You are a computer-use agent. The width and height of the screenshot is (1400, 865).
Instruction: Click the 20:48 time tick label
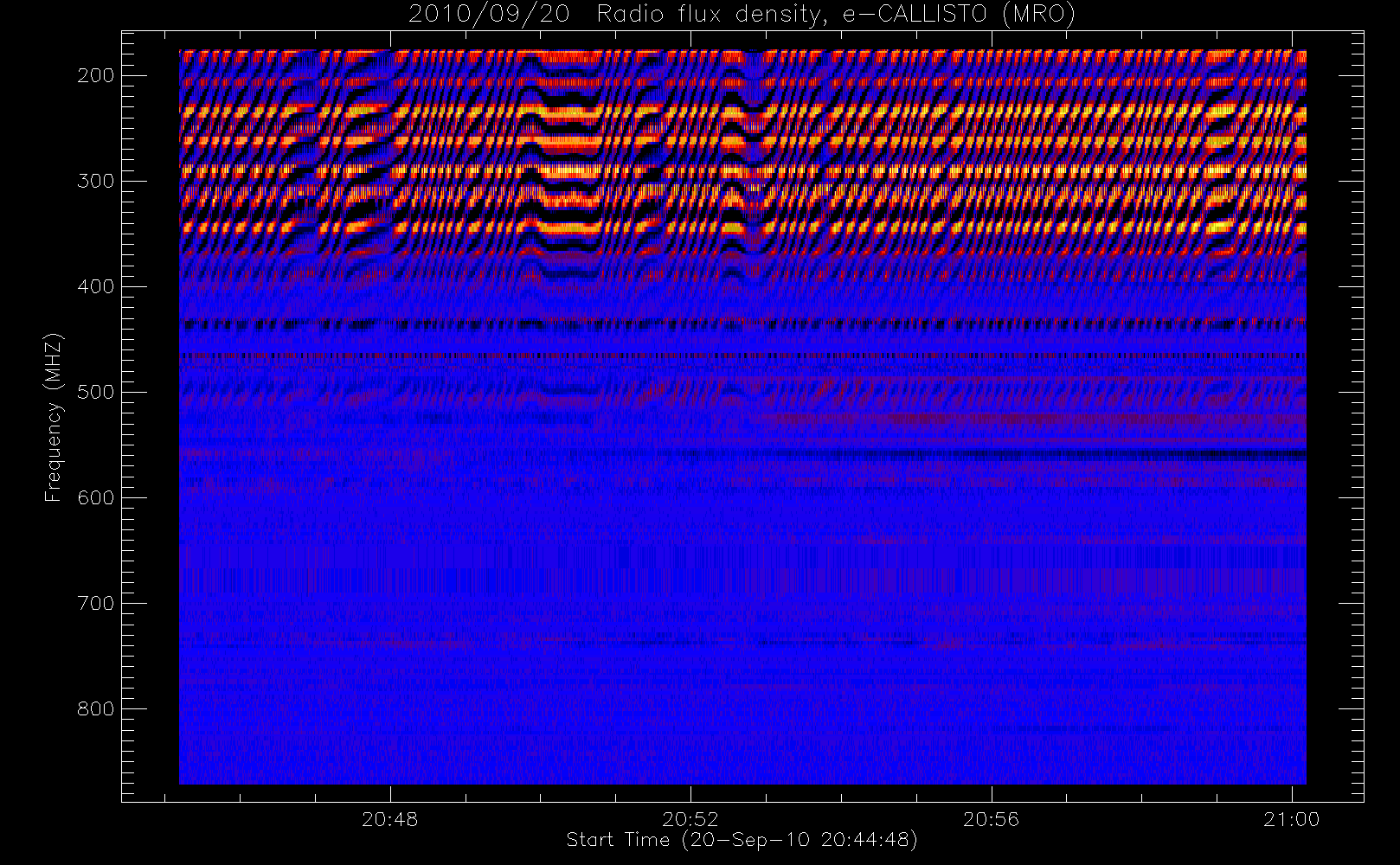pyautogui.click(x=390, y=818)
